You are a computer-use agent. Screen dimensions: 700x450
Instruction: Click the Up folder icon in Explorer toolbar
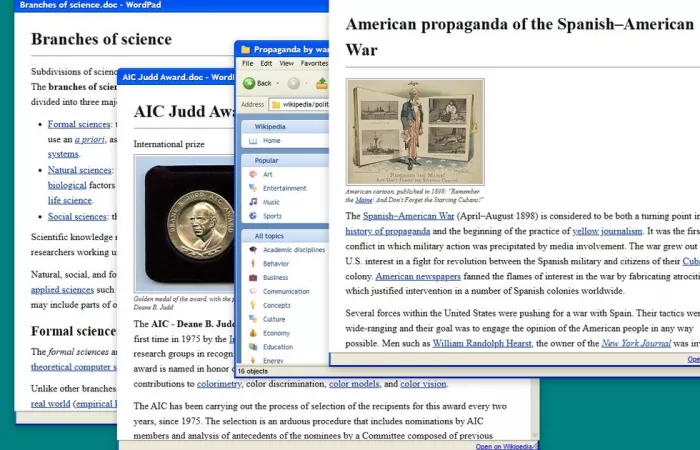(322, 83)
